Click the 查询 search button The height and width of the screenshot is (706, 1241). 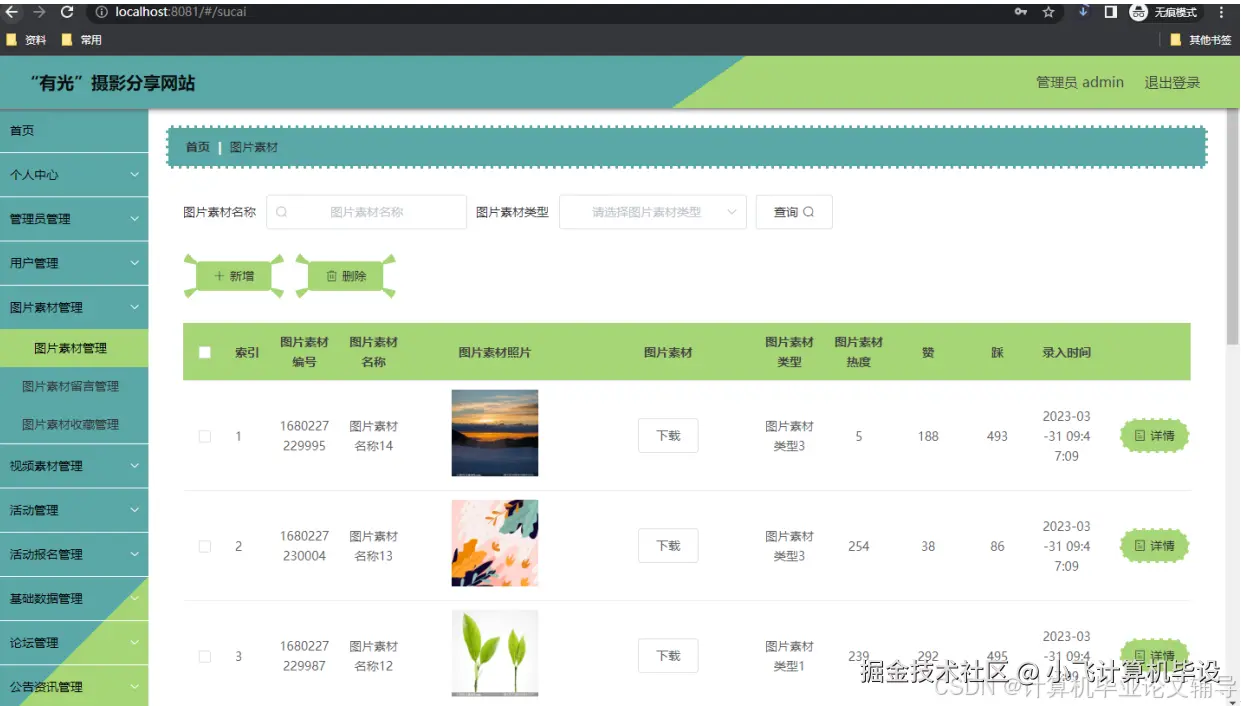(794, 212)
